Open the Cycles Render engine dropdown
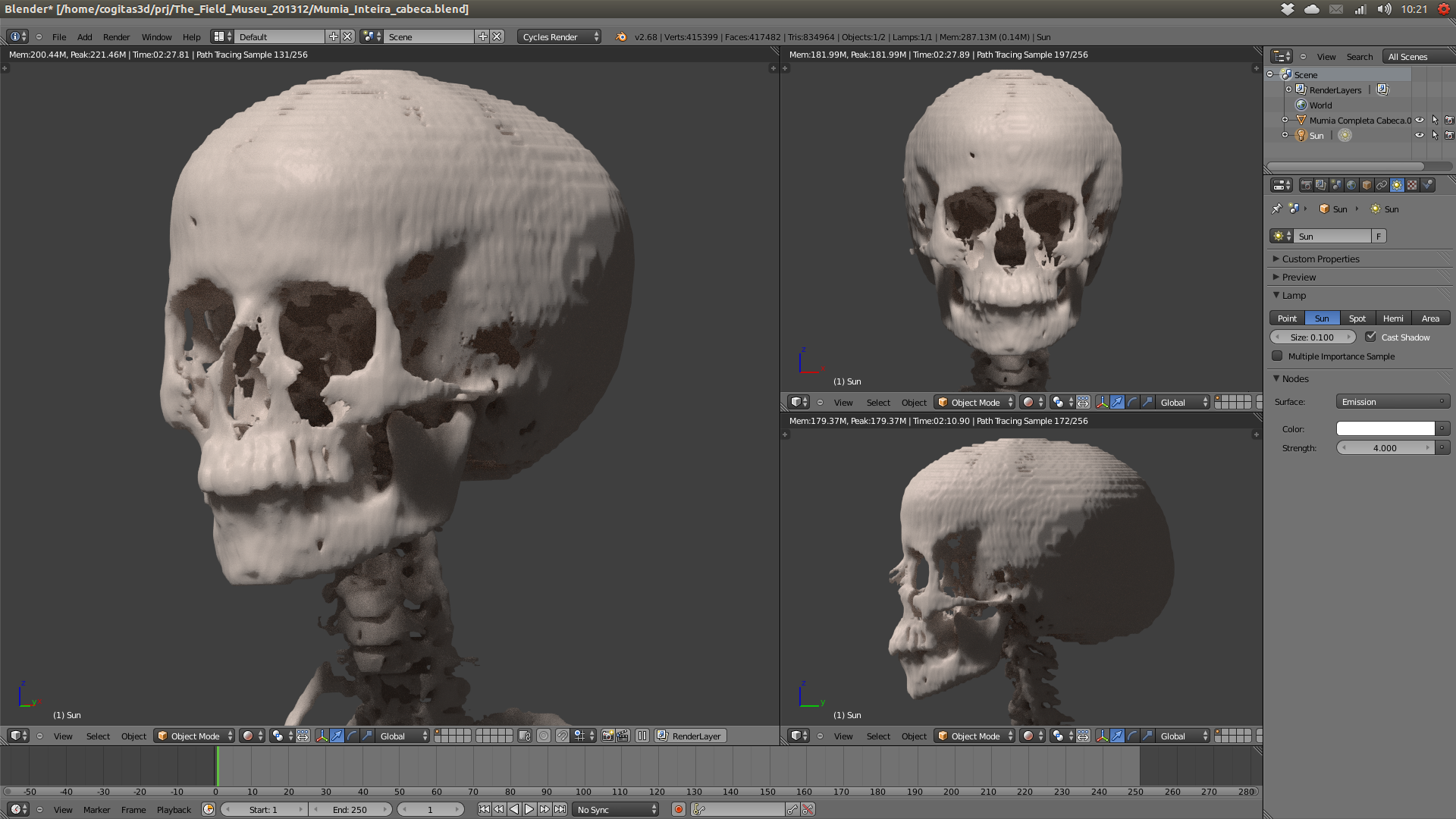 click(x=559, y=36)
